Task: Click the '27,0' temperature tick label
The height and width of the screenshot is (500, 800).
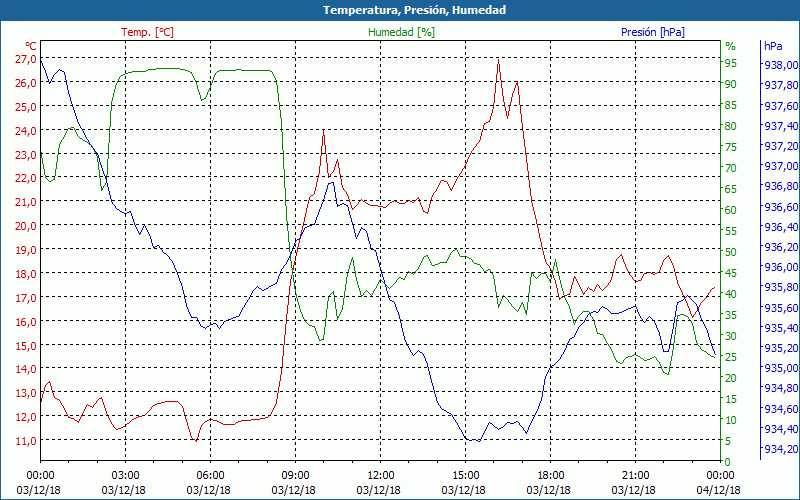Action: coord(26,59)
